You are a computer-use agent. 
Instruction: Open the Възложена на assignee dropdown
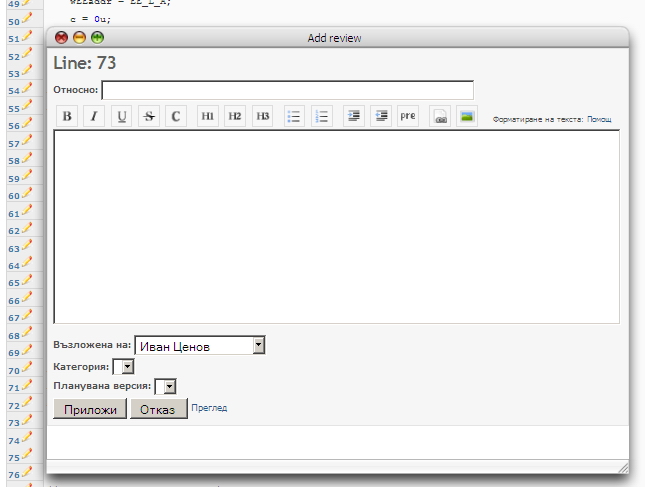pyautogui.click(x=200, y=346)
